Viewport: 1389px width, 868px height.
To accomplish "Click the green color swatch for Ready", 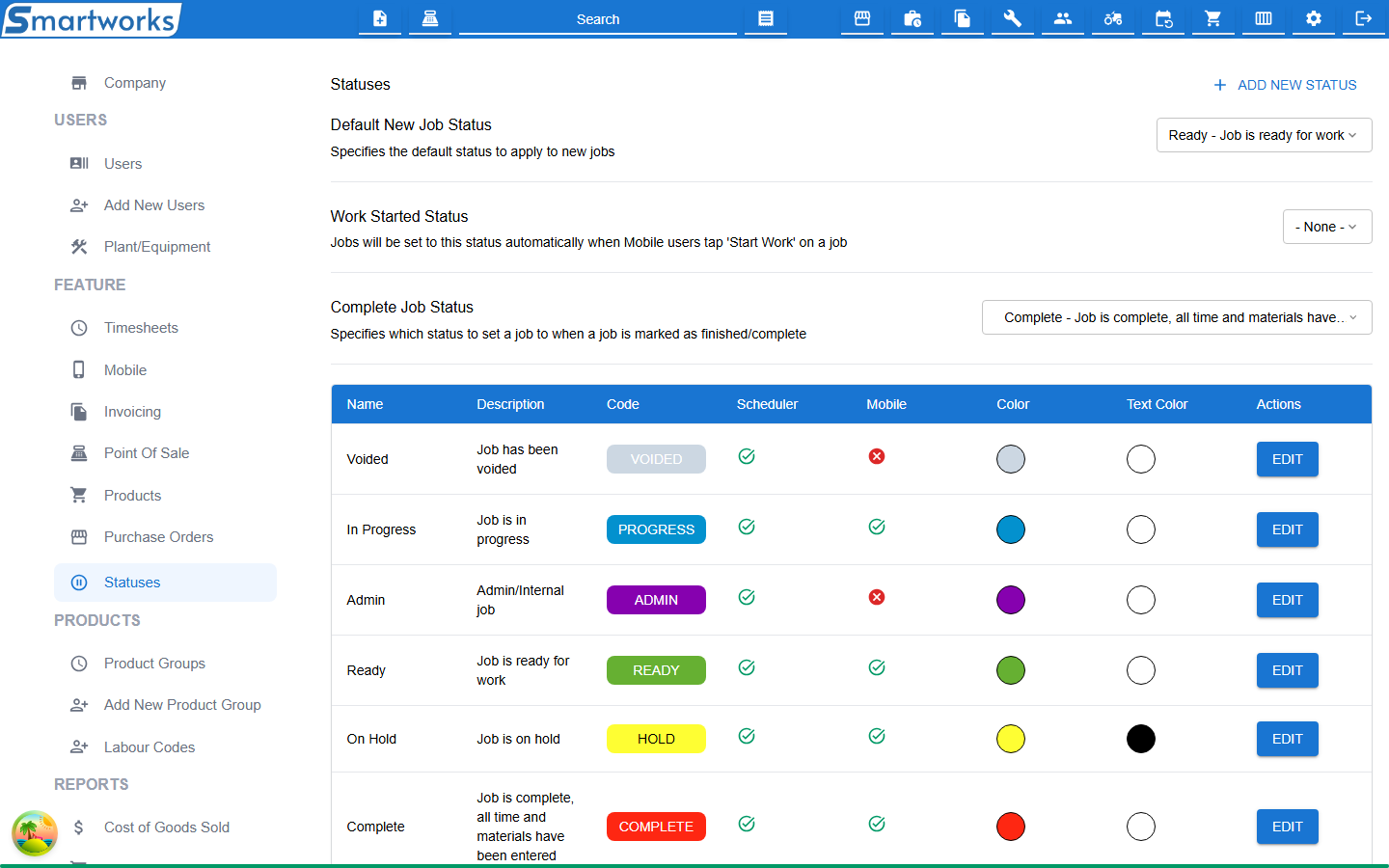I will 1011,670.
